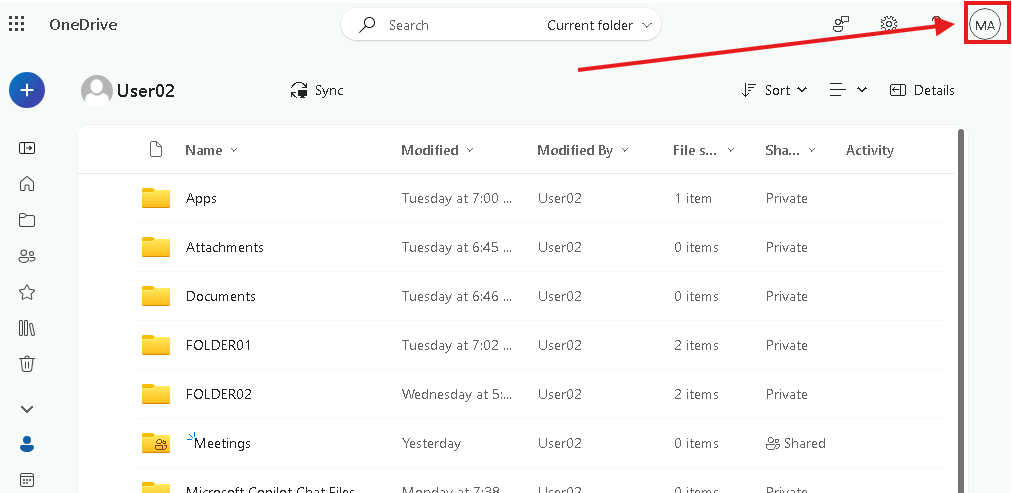Click the vertical scrollbar of the file list
The image size is (1012, 493).
pyautogui.click(x=960, y=310)
